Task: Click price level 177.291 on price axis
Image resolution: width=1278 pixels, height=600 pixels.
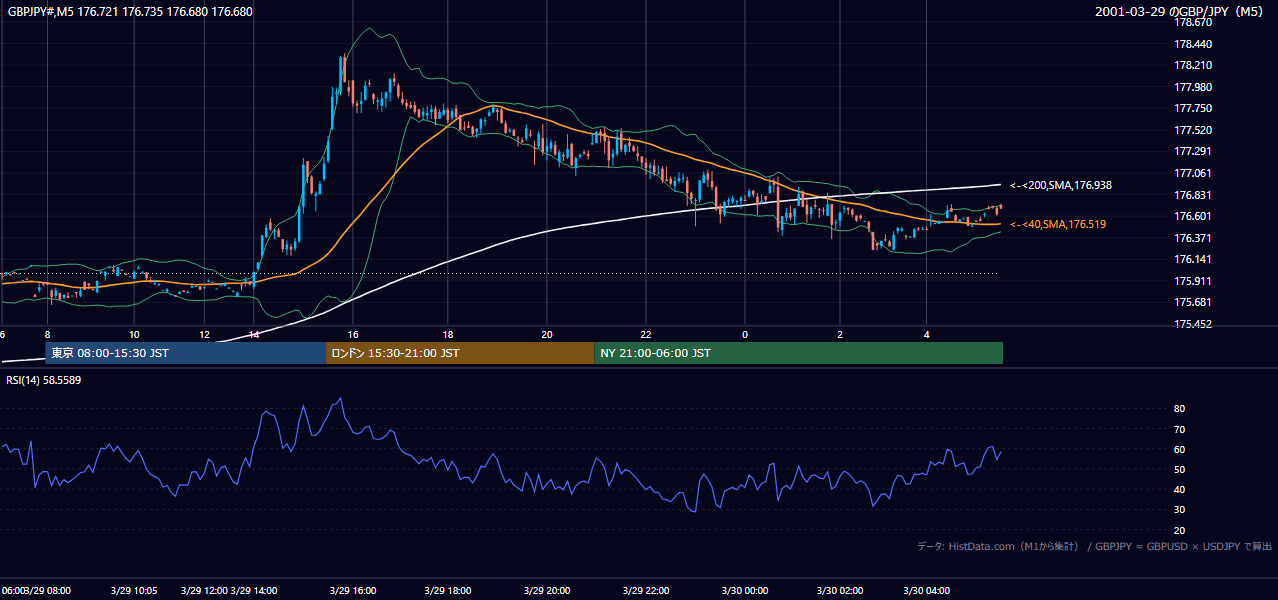Action: (1193, 151)
